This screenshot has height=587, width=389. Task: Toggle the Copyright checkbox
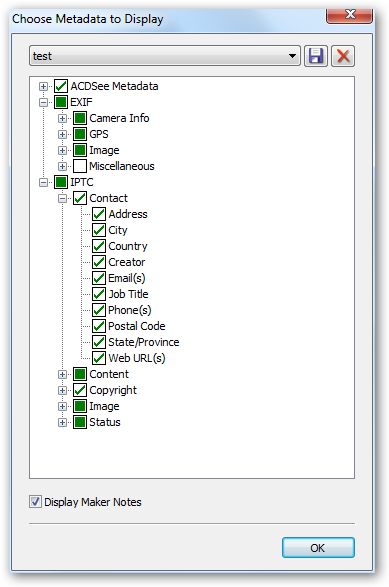click(80, 390)
